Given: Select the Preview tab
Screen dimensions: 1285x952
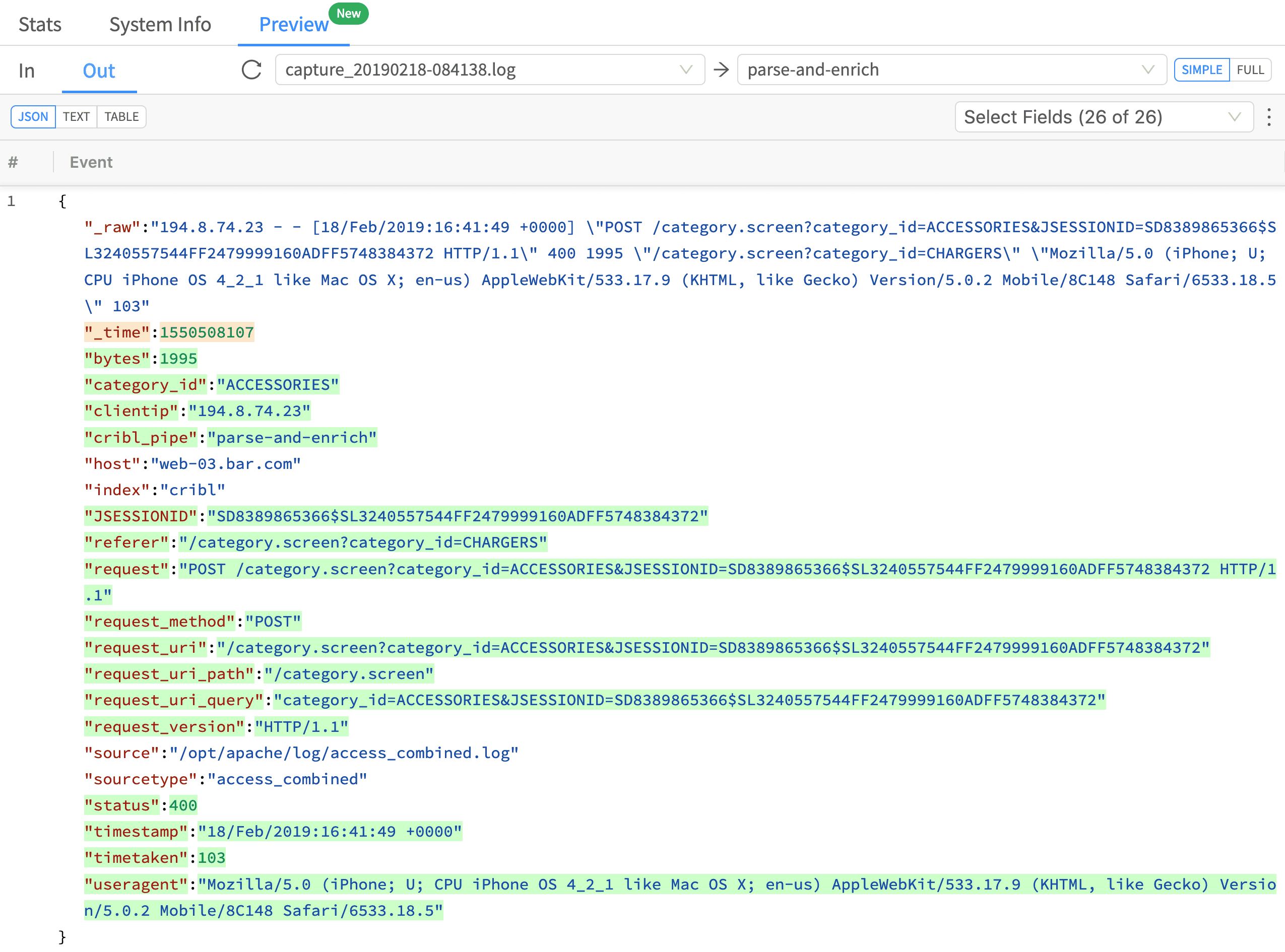Looking at the screenshot, I should (293, 24).
